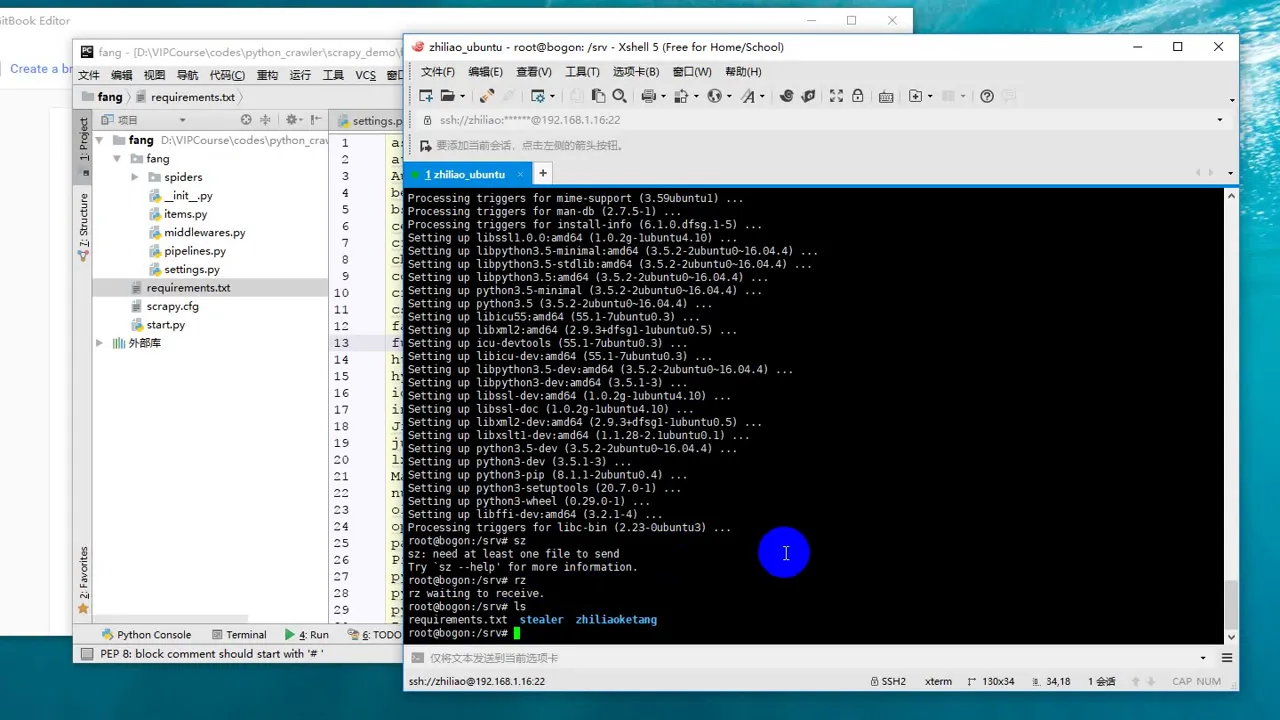Click PyCharm project panel settings gear

(x=291, y=120)
